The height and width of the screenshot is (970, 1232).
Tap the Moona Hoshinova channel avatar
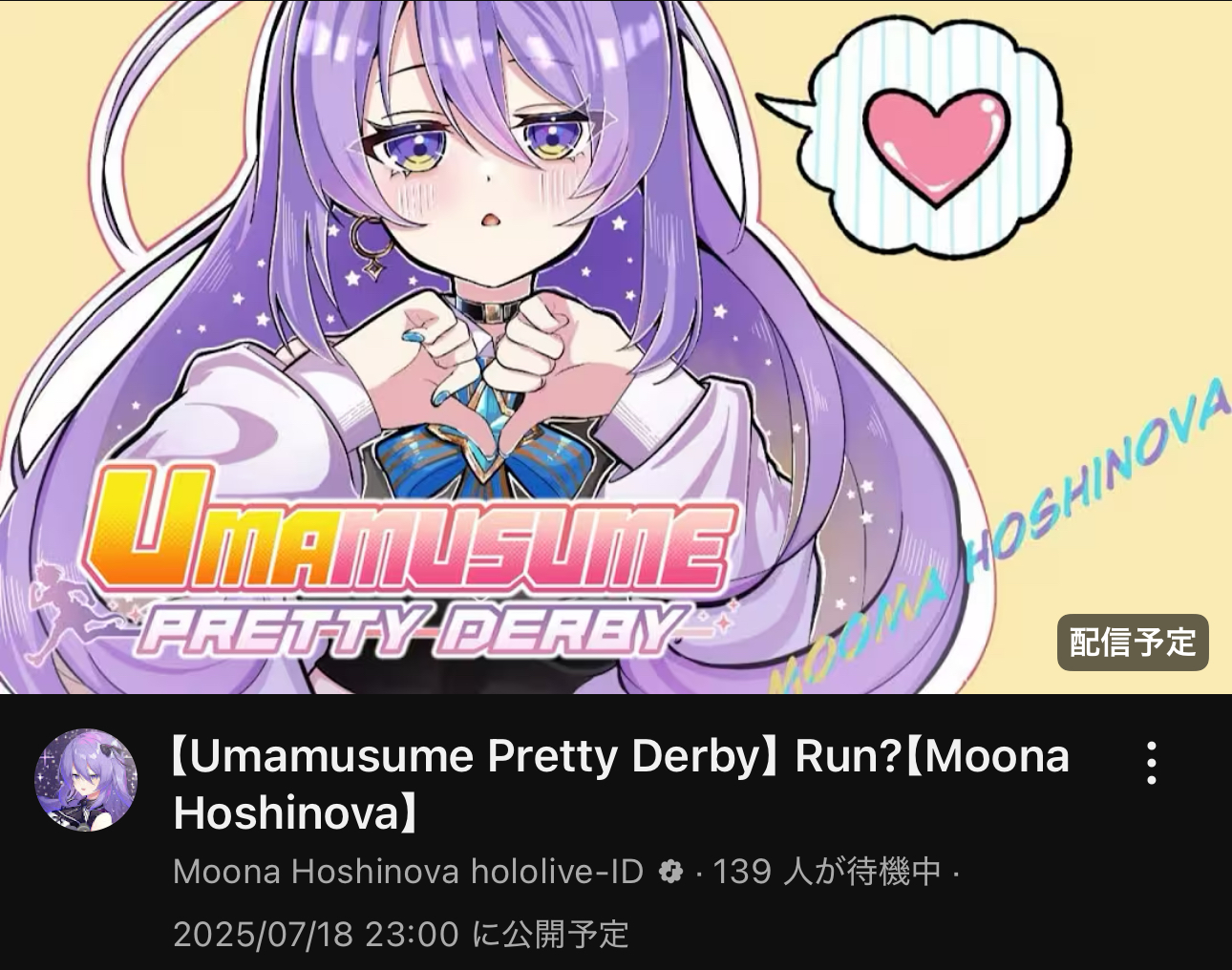86,780
